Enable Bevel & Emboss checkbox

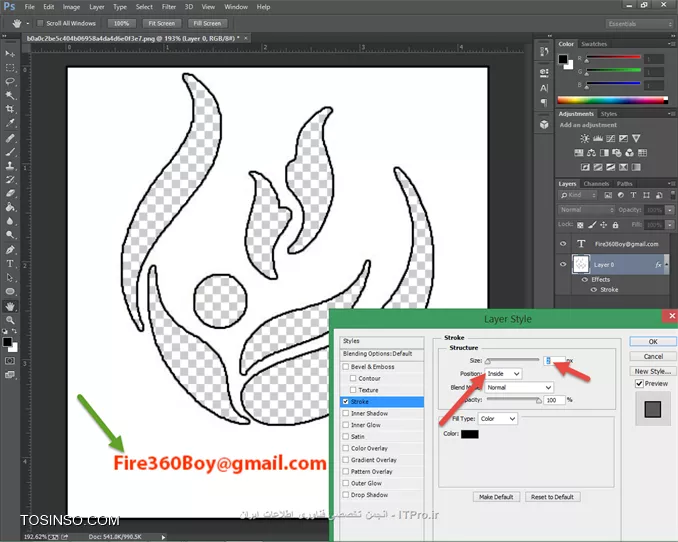(x=345, y=366)
